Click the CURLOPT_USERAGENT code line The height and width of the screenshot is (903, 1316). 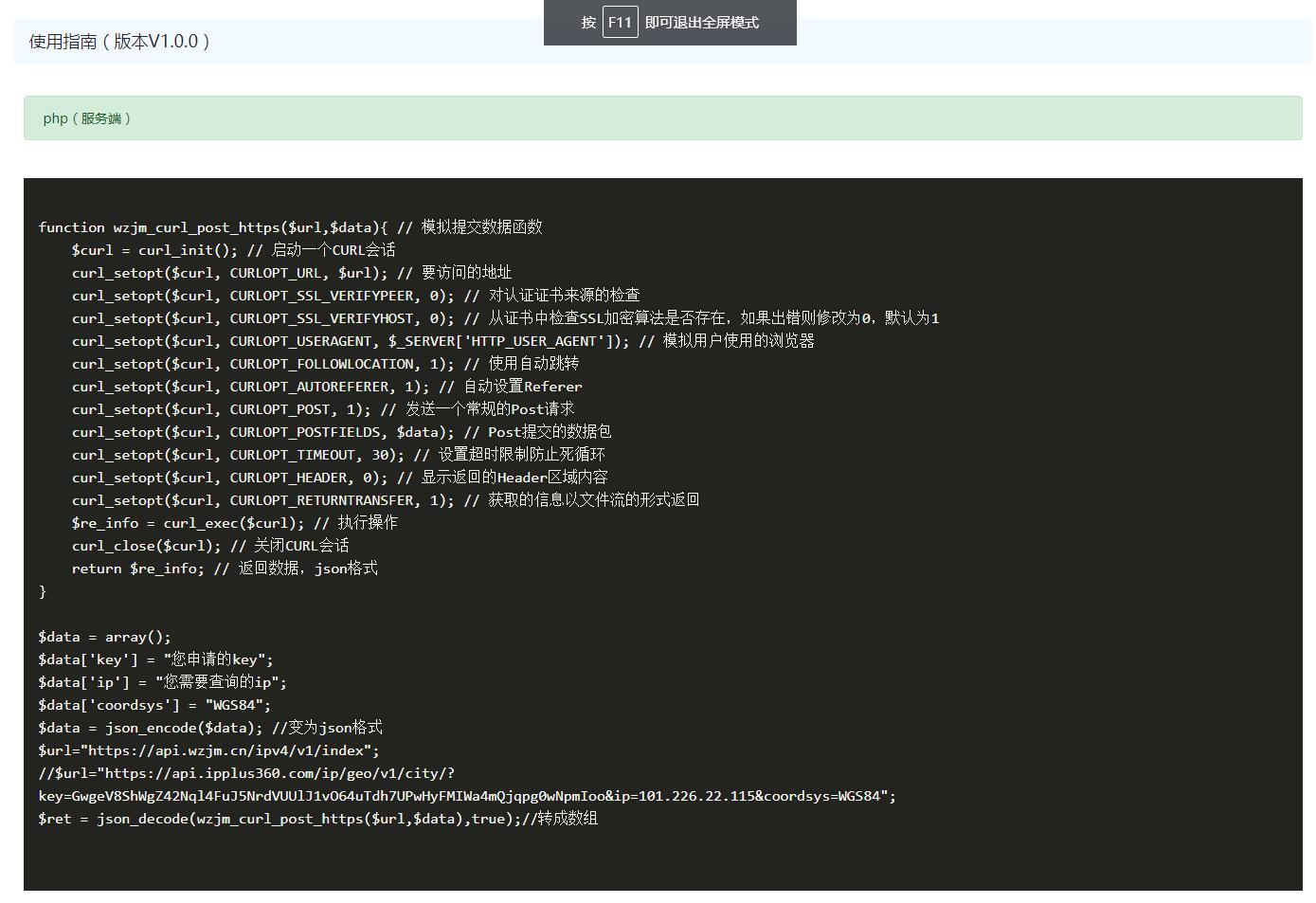click(442, 341)
